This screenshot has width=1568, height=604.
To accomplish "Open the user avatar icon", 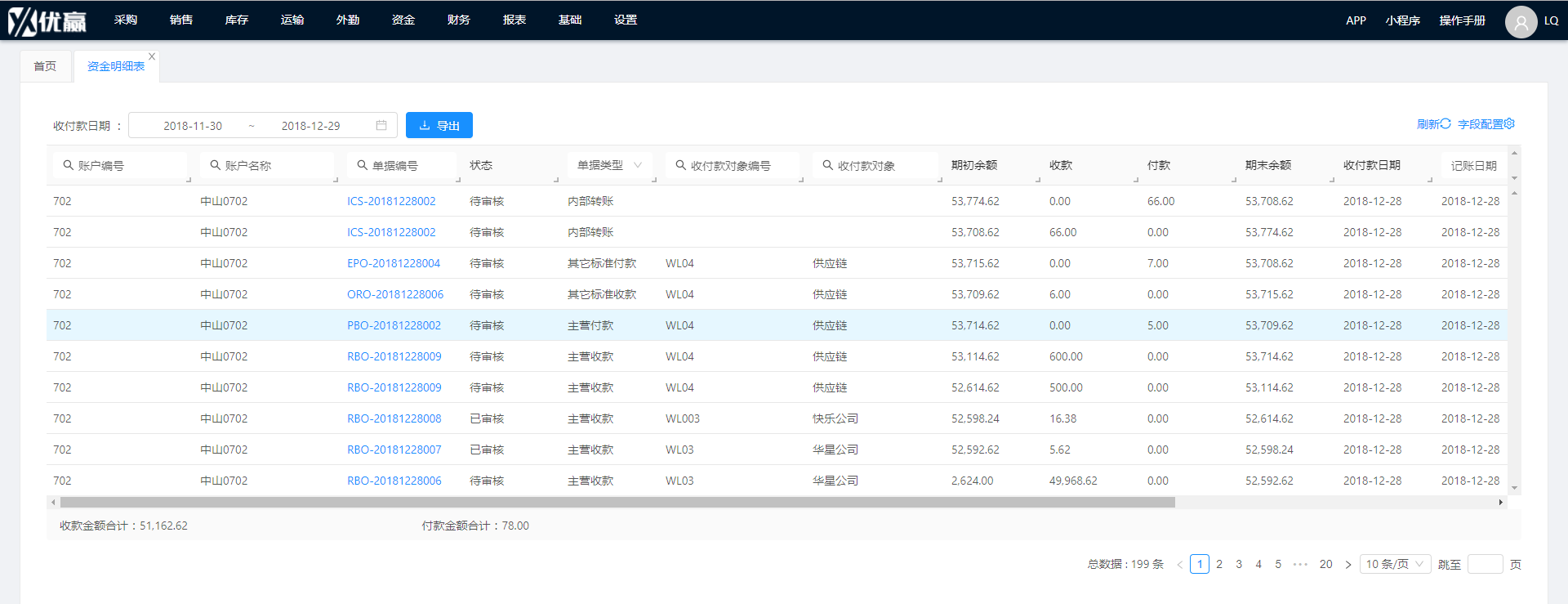I will (1521, 21).
